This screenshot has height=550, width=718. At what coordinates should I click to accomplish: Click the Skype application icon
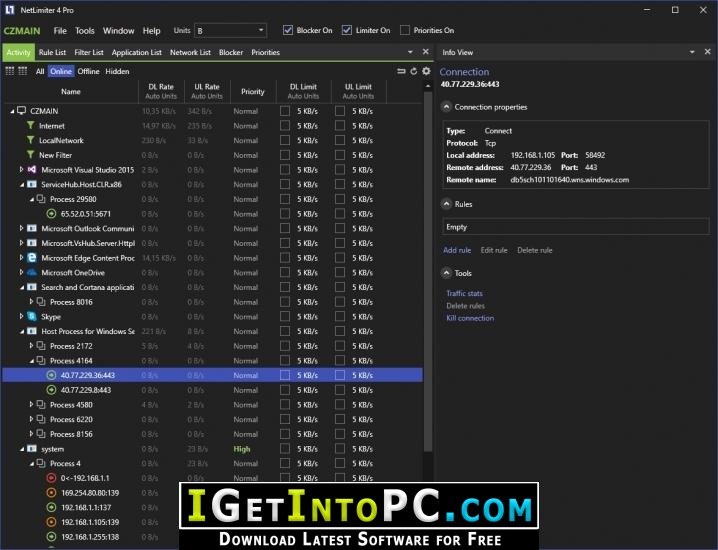point(32,316)
